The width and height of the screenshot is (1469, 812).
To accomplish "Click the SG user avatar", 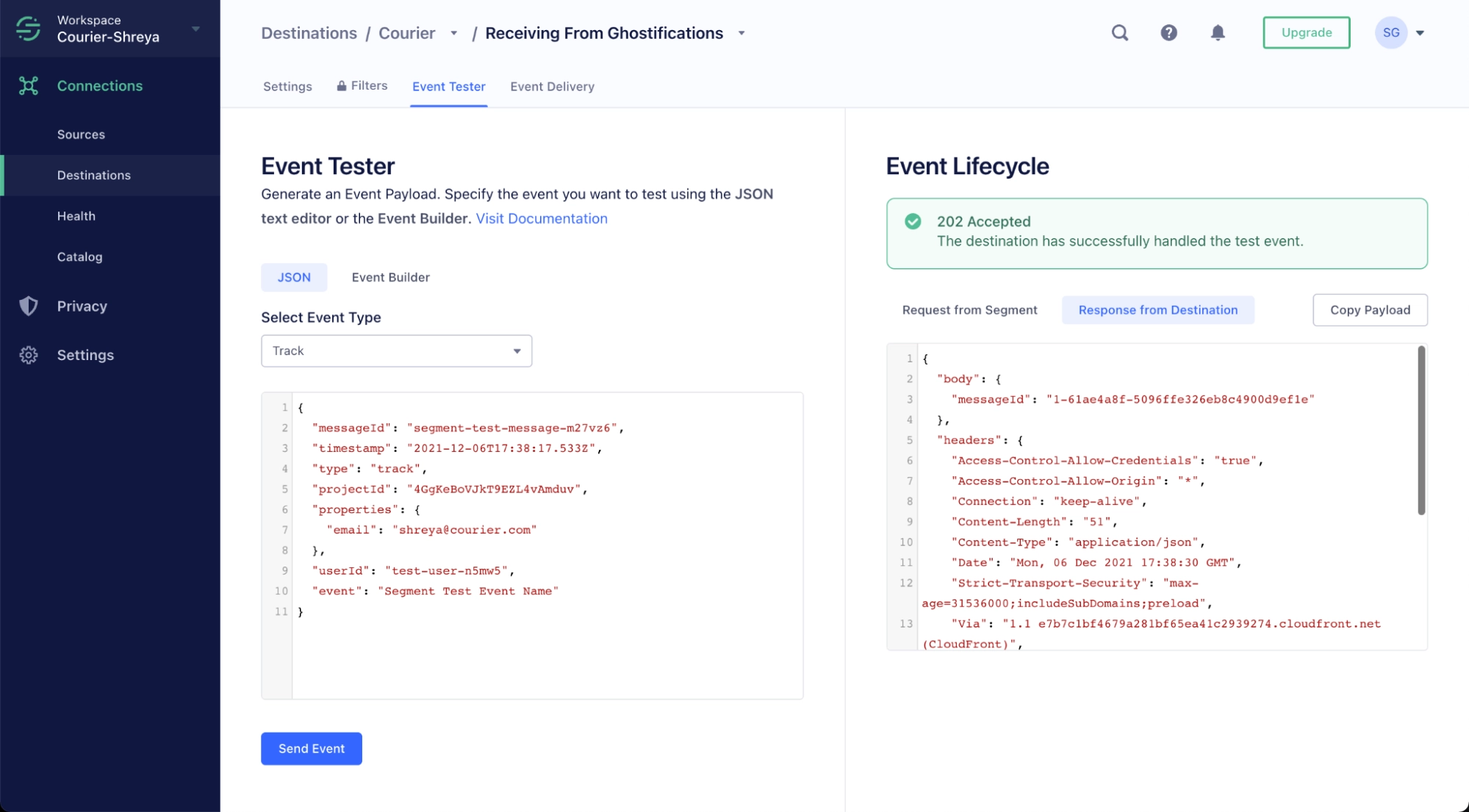I will 1390,32.
